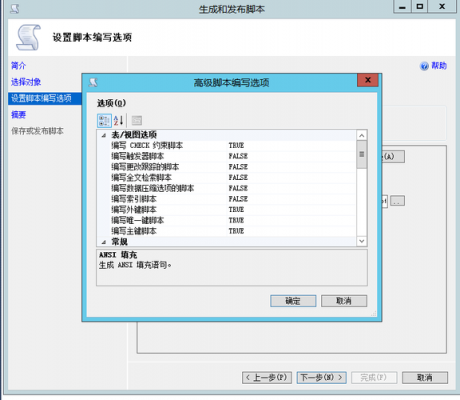This screenshot has width=460, height=400.
Task: Click the Alphabetical sort A-Z icon
Action: 118,120
